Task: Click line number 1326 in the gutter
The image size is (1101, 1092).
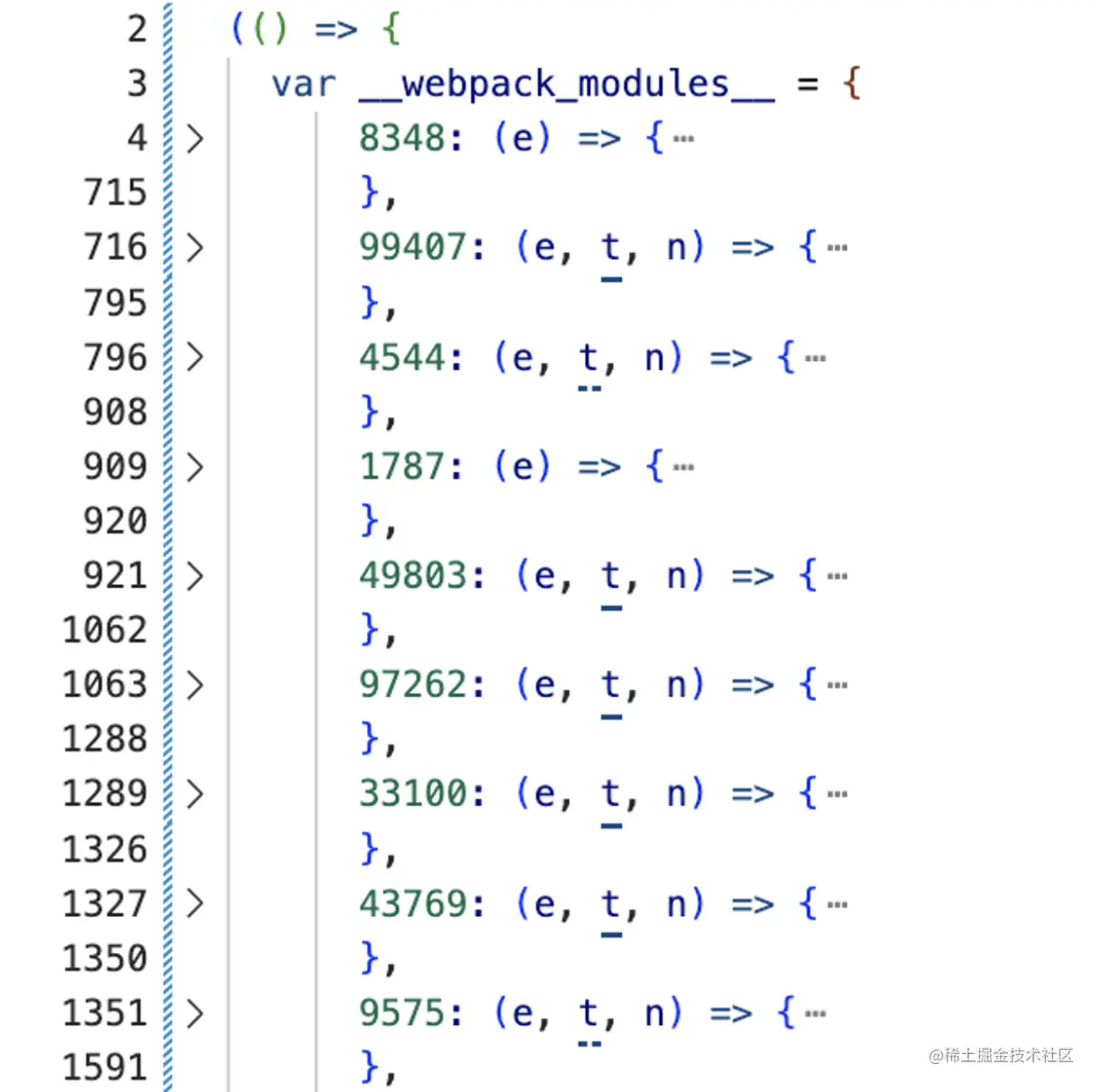Action: click(x=104, y=850)
